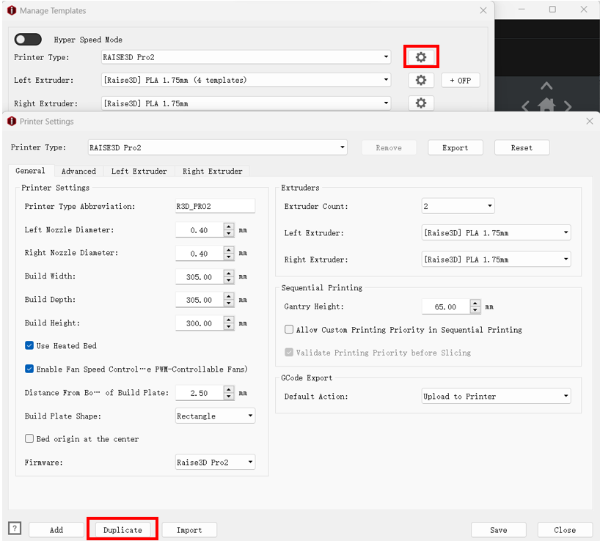Click the Export button

point(455,147)
